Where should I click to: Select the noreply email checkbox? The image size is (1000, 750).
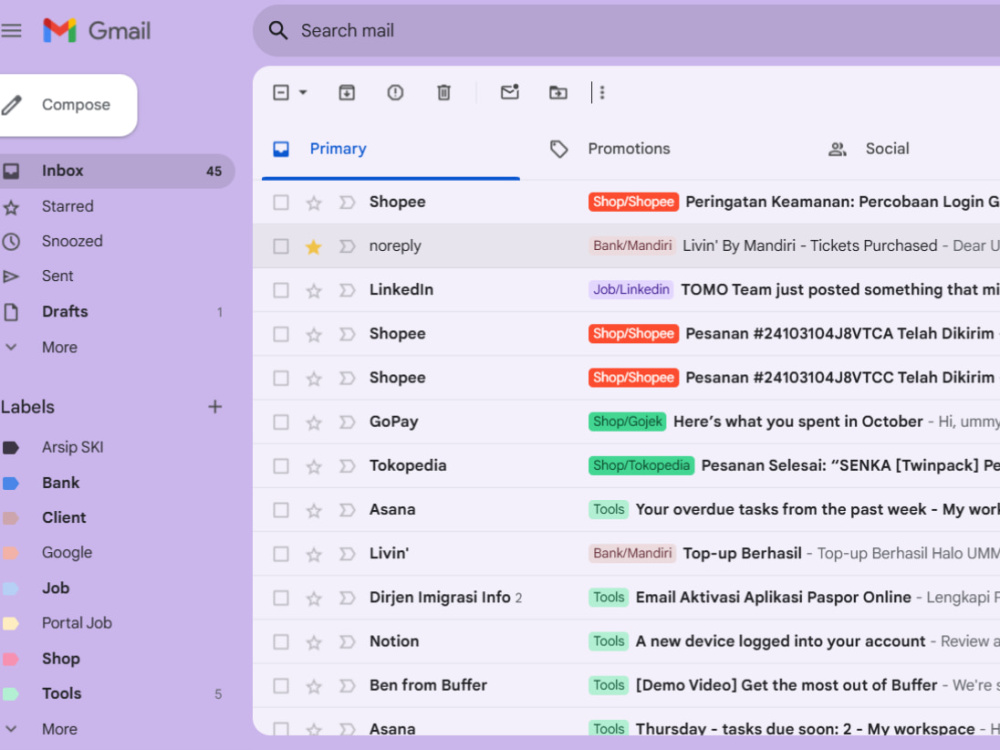281,246
